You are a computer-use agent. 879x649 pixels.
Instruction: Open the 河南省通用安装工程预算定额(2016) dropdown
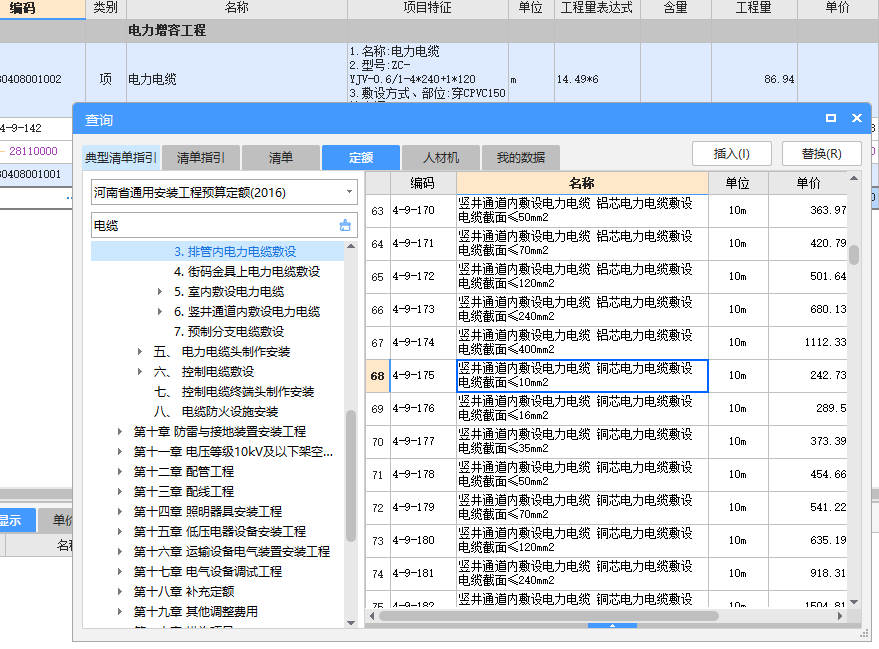(x=349, y=192)
